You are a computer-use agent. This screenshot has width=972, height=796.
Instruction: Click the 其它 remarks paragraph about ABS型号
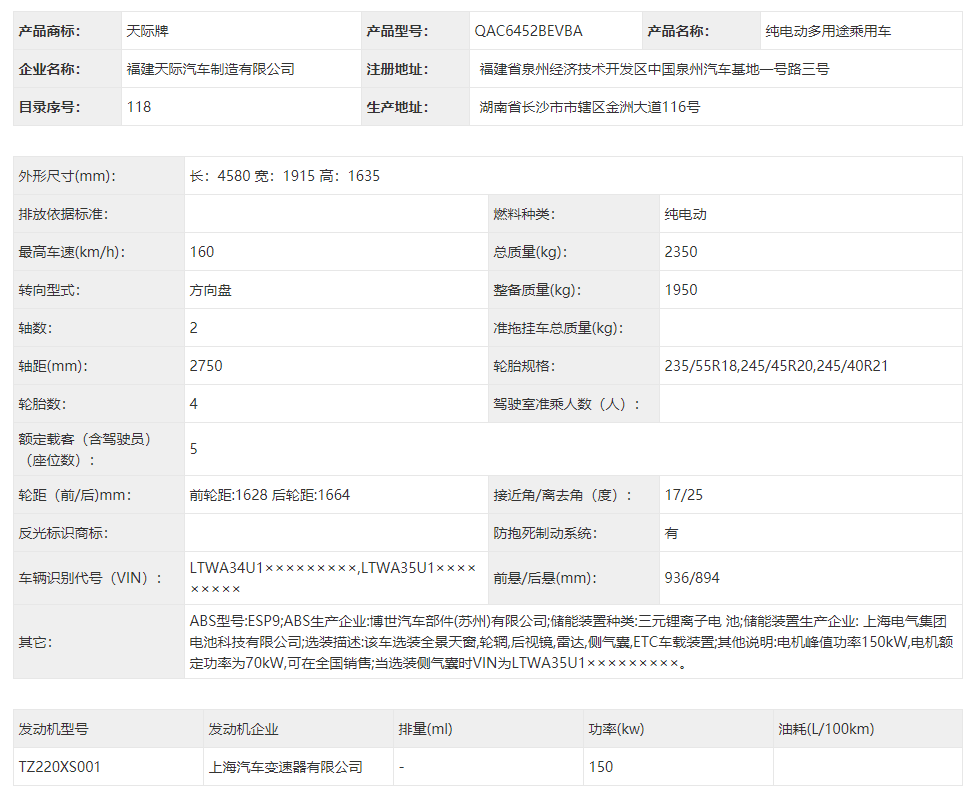click(572, 642)
